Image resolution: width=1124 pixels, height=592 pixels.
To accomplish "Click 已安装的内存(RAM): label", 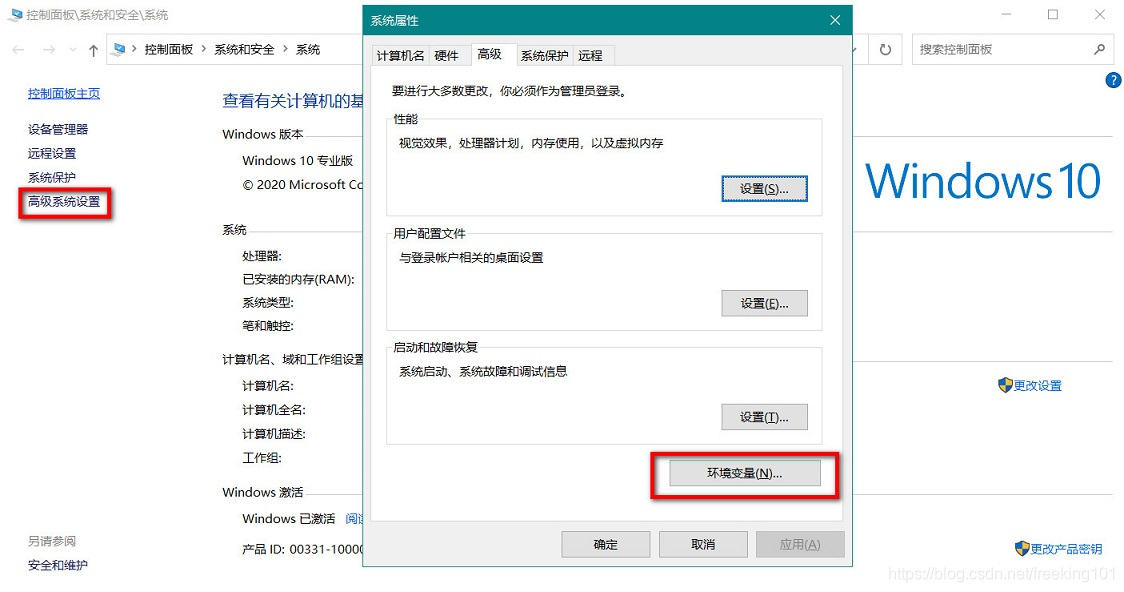I will (x=298, y=280).
